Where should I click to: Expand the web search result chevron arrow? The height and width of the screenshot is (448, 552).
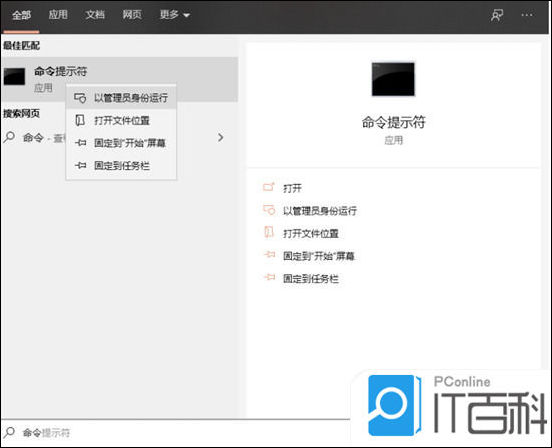coord(221,137)
